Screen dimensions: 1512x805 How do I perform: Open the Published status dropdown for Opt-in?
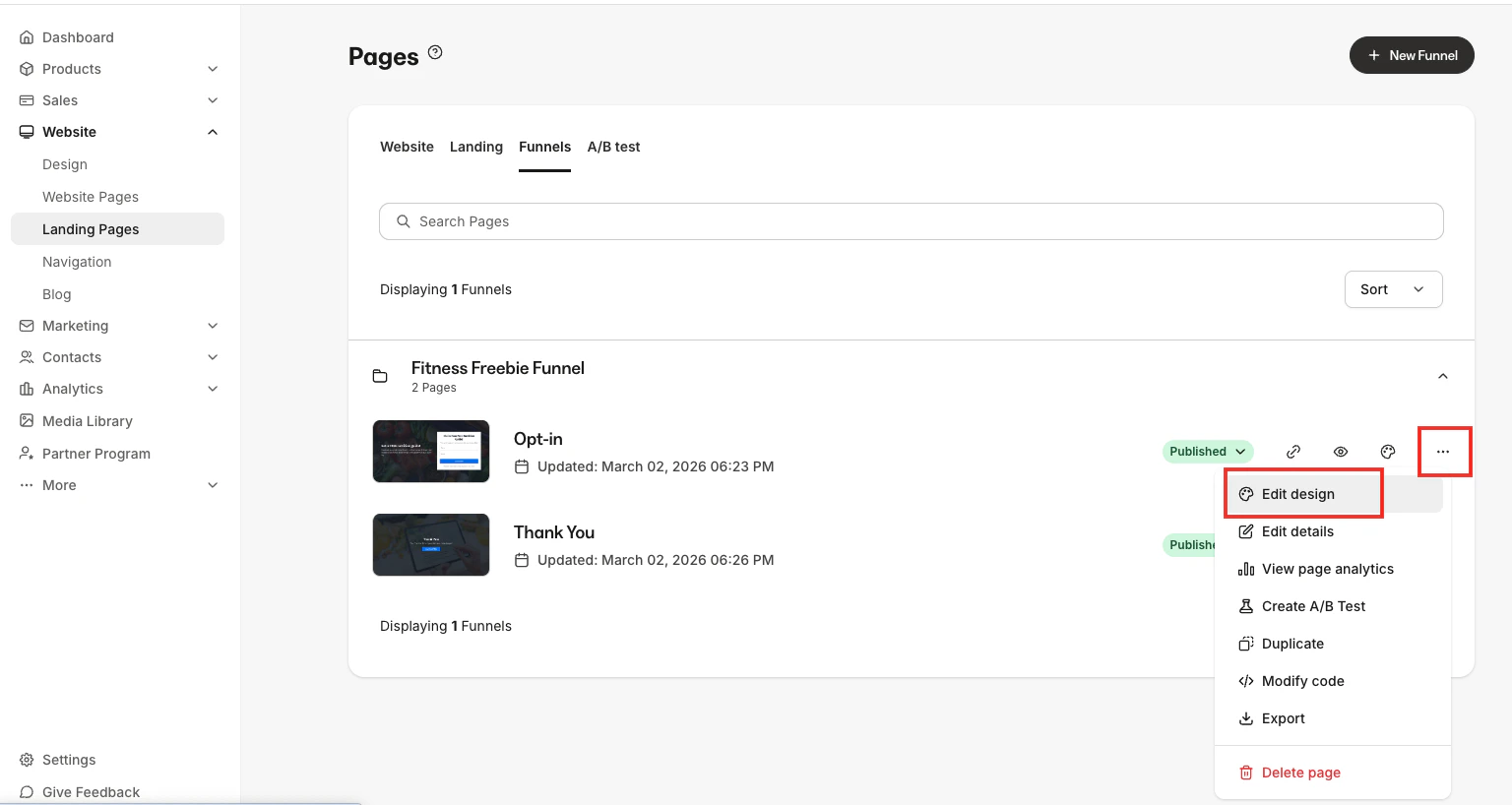[1207, 451]
